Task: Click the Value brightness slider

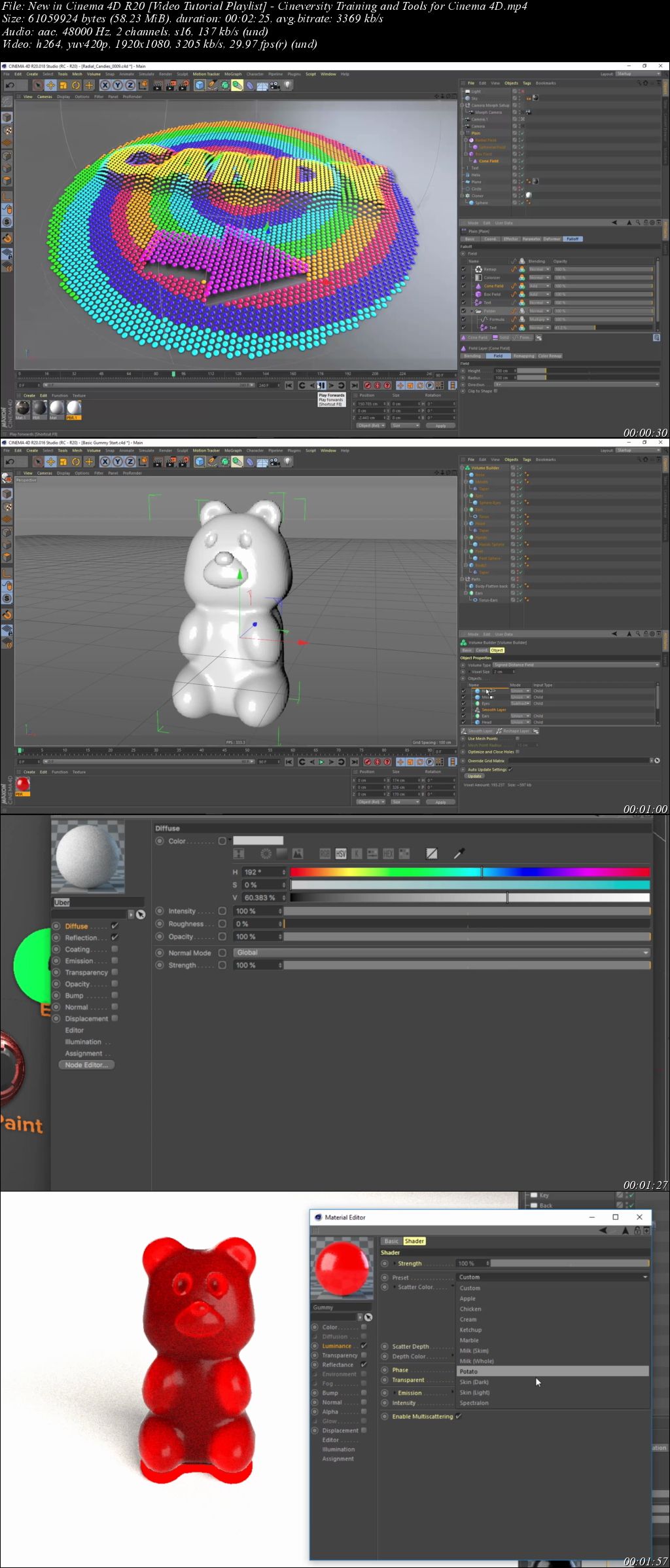Action: coord(470,898)
